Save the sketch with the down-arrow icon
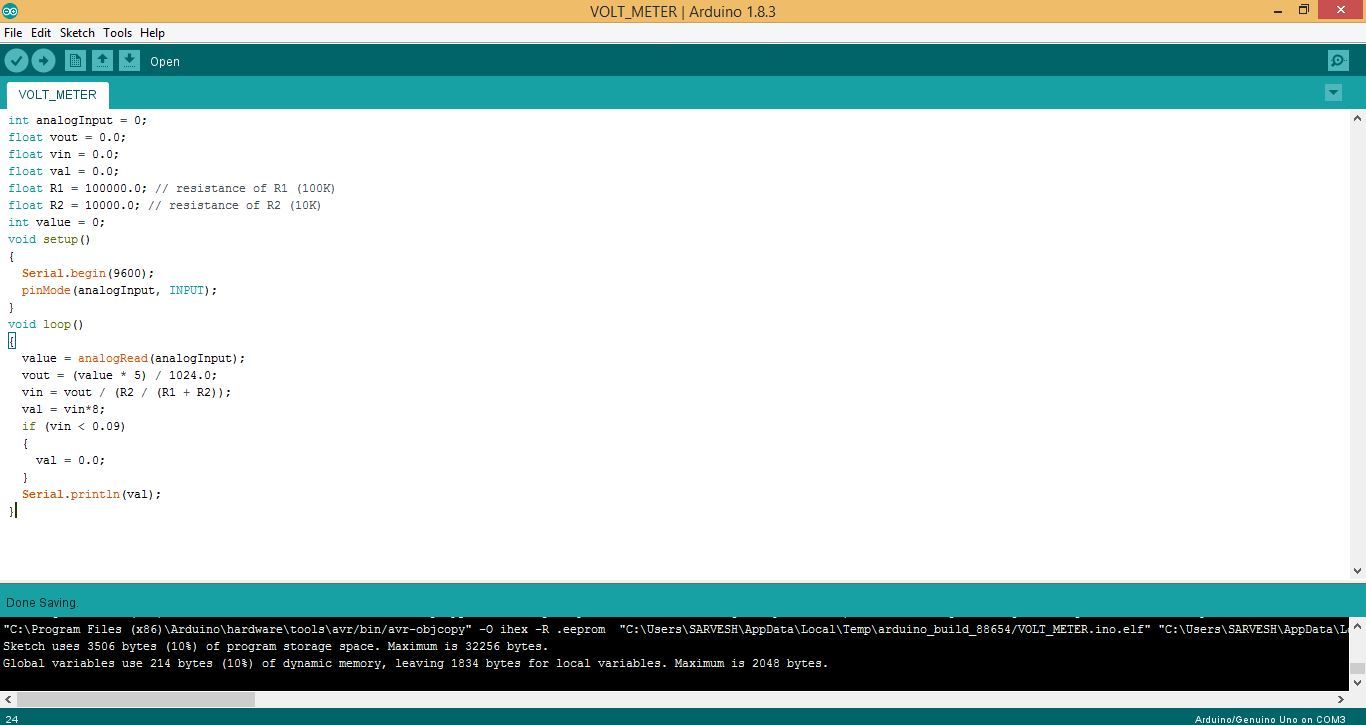This screenshot has width=1366, height=725. [129, 61]
